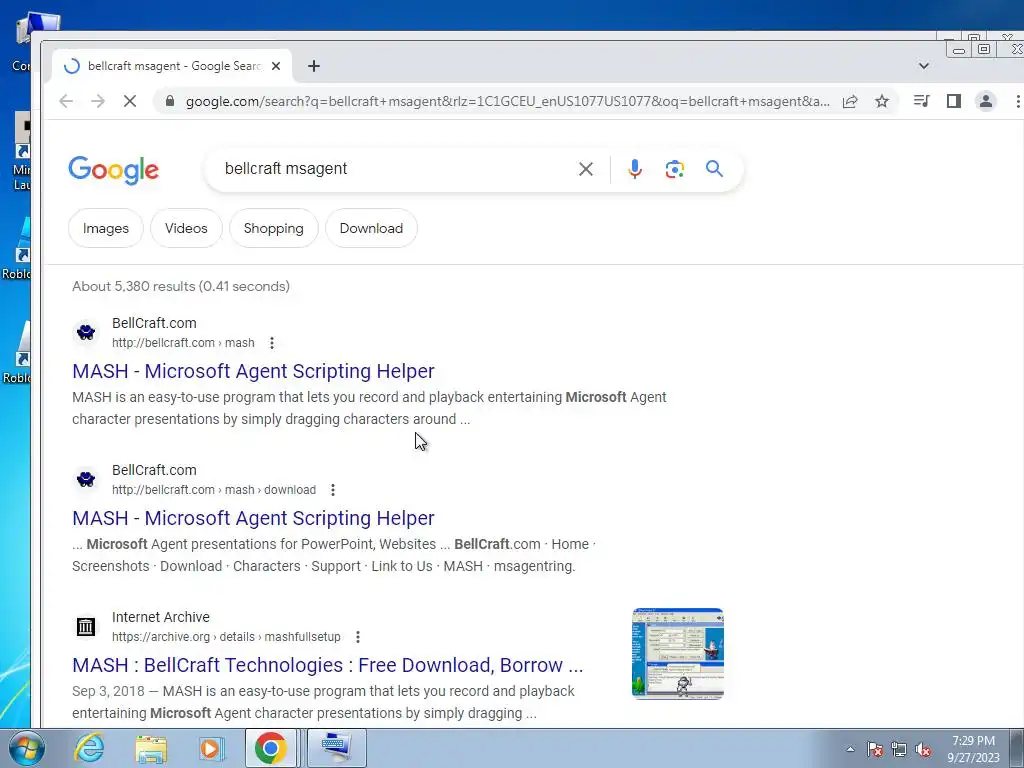Select the Download filter chip
1024x768 pixels.
point(371,229)
